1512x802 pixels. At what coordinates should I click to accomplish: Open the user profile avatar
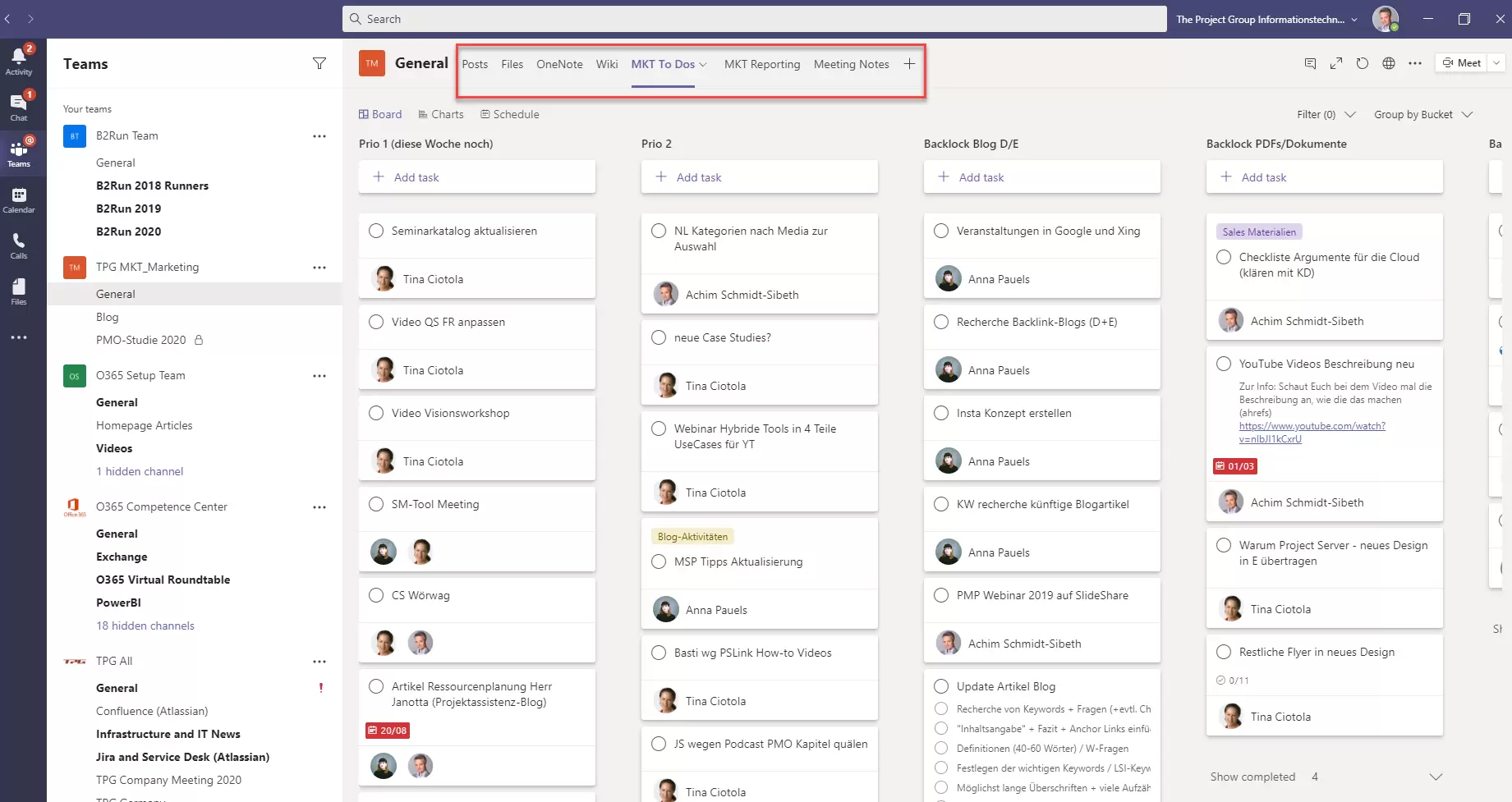[x=1386, y=19]
